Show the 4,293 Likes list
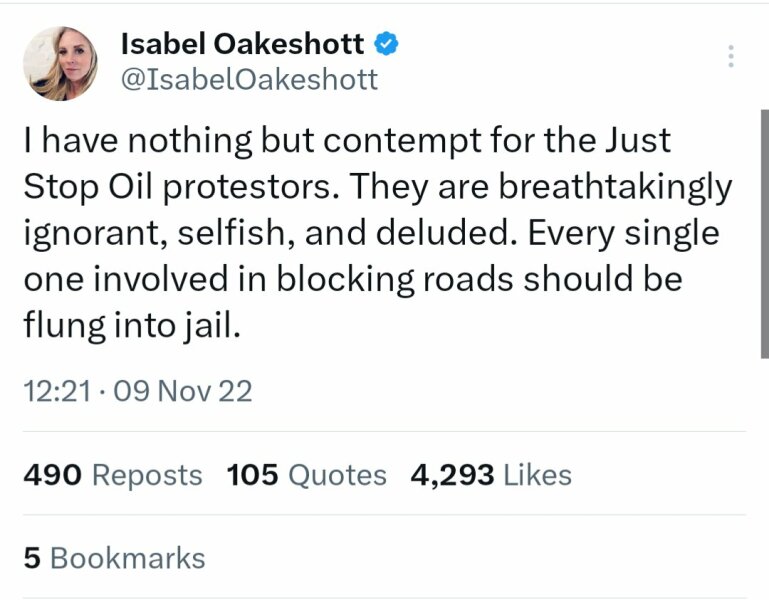This screenshot has height=600, width=769. tap(491, 474)
